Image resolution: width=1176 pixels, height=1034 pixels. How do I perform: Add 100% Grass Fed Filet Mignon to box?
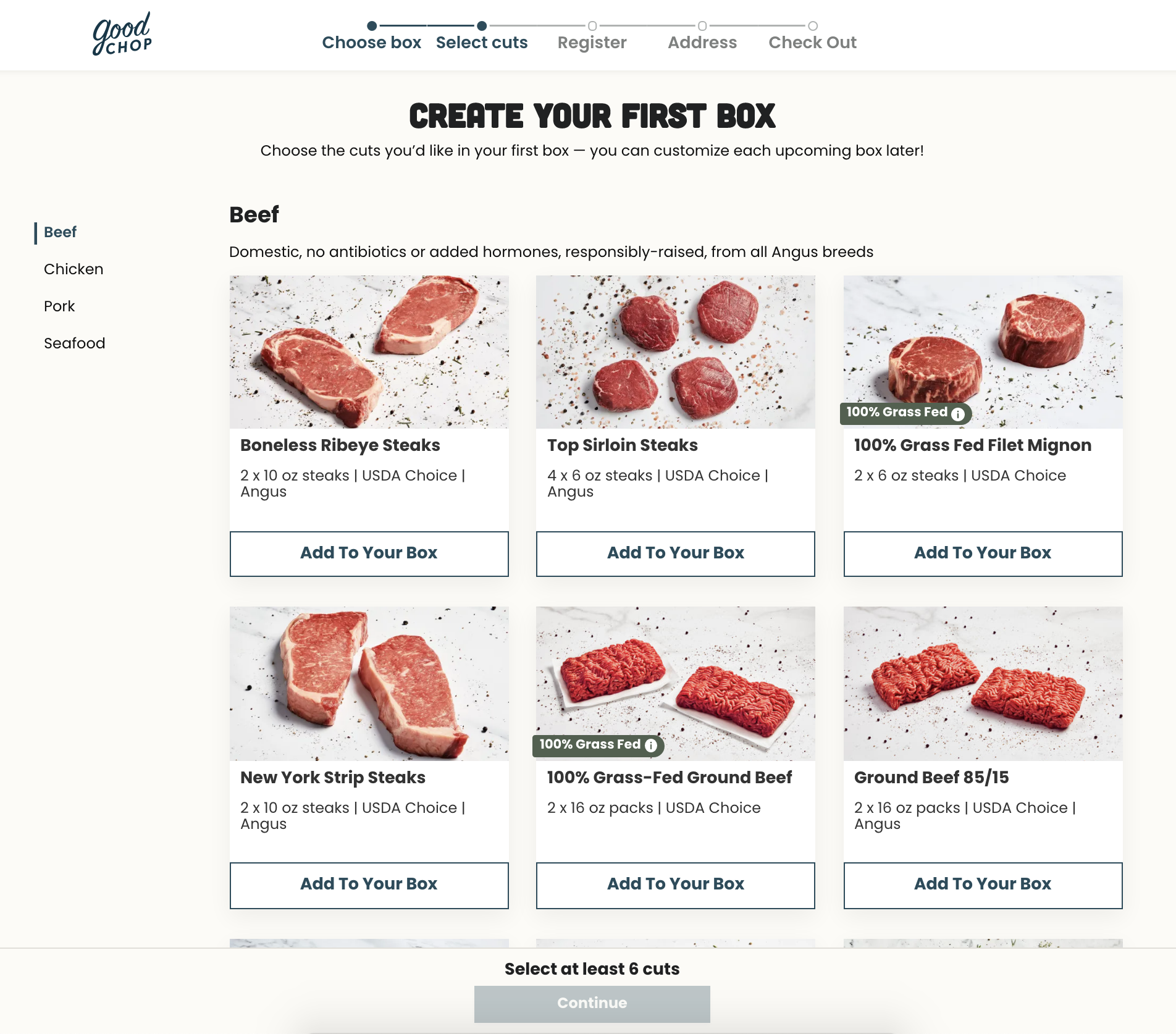click(x=983, y=553)
